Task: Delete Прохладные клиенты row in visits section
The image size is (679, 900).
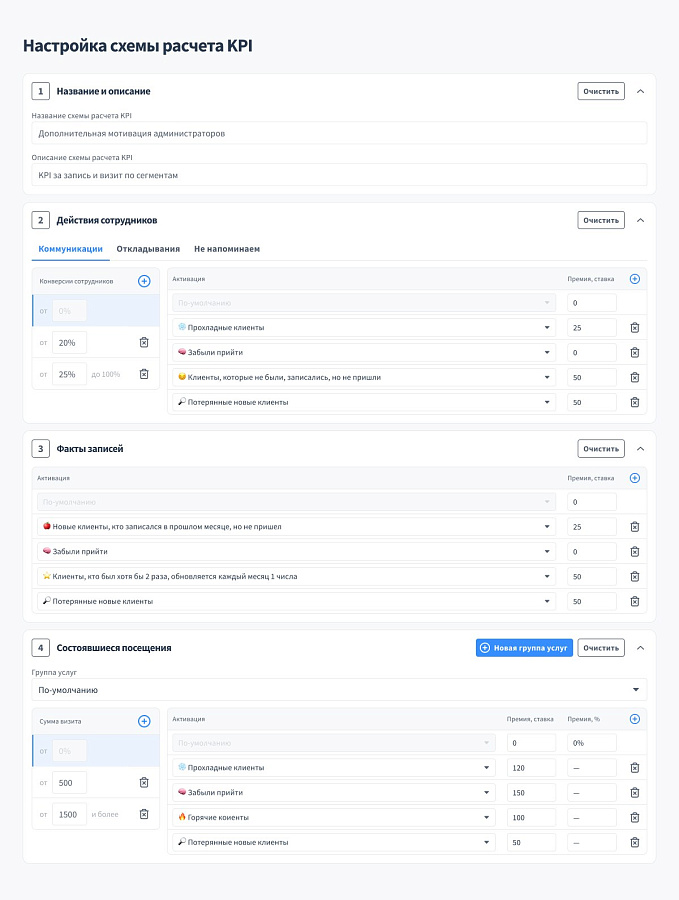Action: point(635,768)
